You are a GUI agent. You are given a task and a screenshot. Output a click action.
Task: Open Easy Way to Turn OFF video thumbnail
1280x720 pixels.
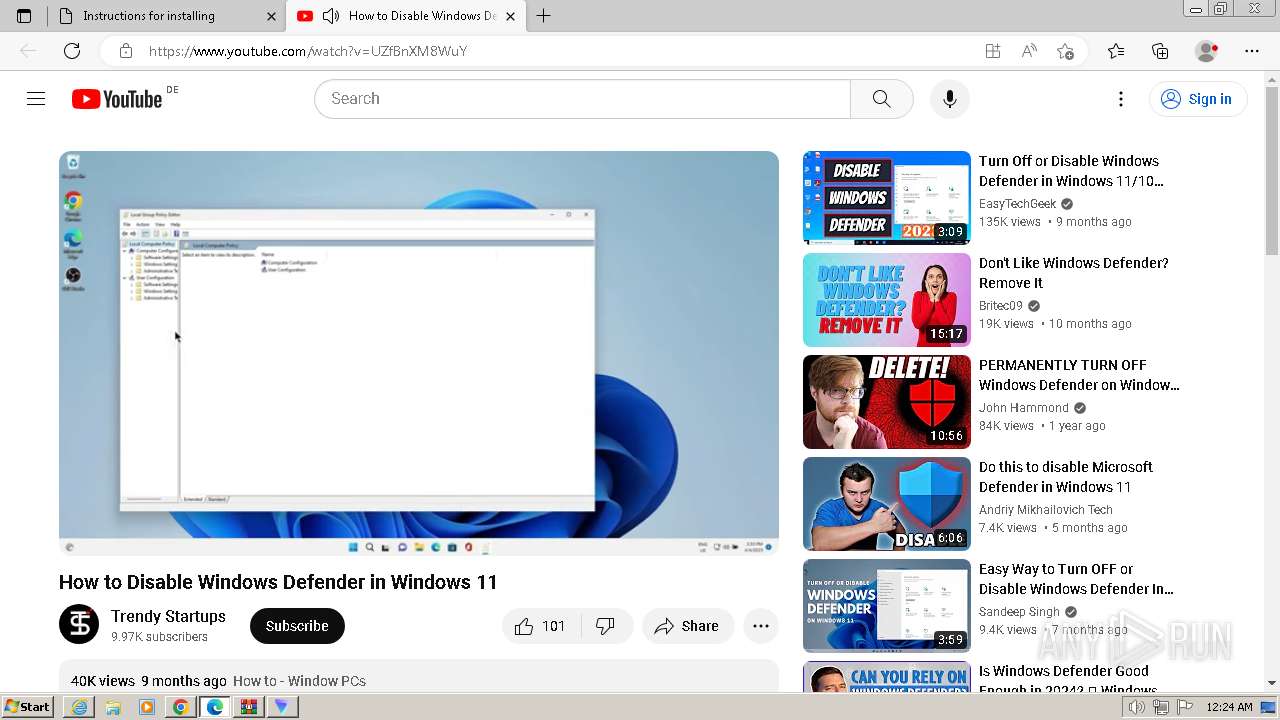[887, 606]
